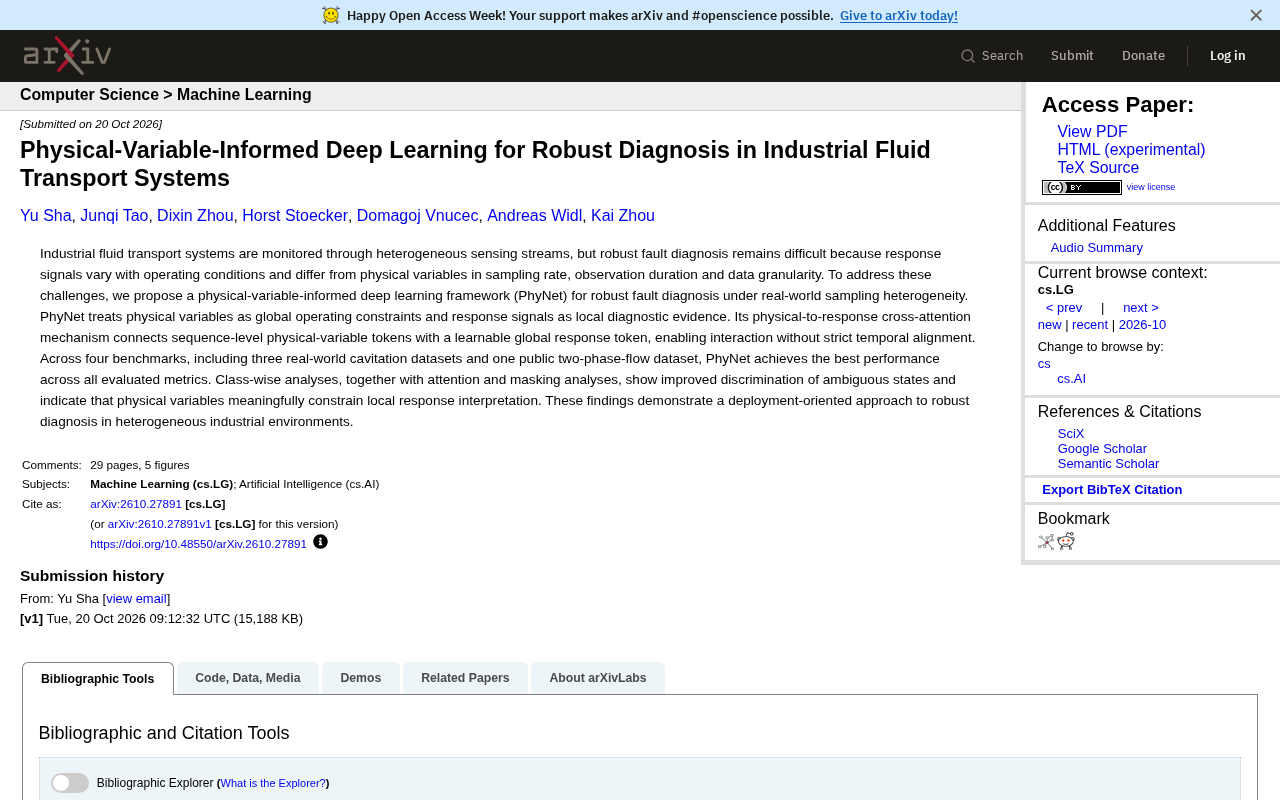1280x800 pixels.
Task: Click Give to arXiv today link
Action: 899,15
